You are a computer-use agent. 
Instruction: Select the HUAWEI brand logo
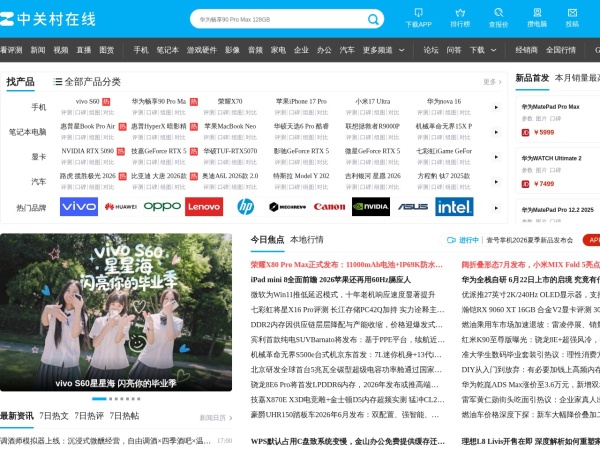[x=121, y=207]
